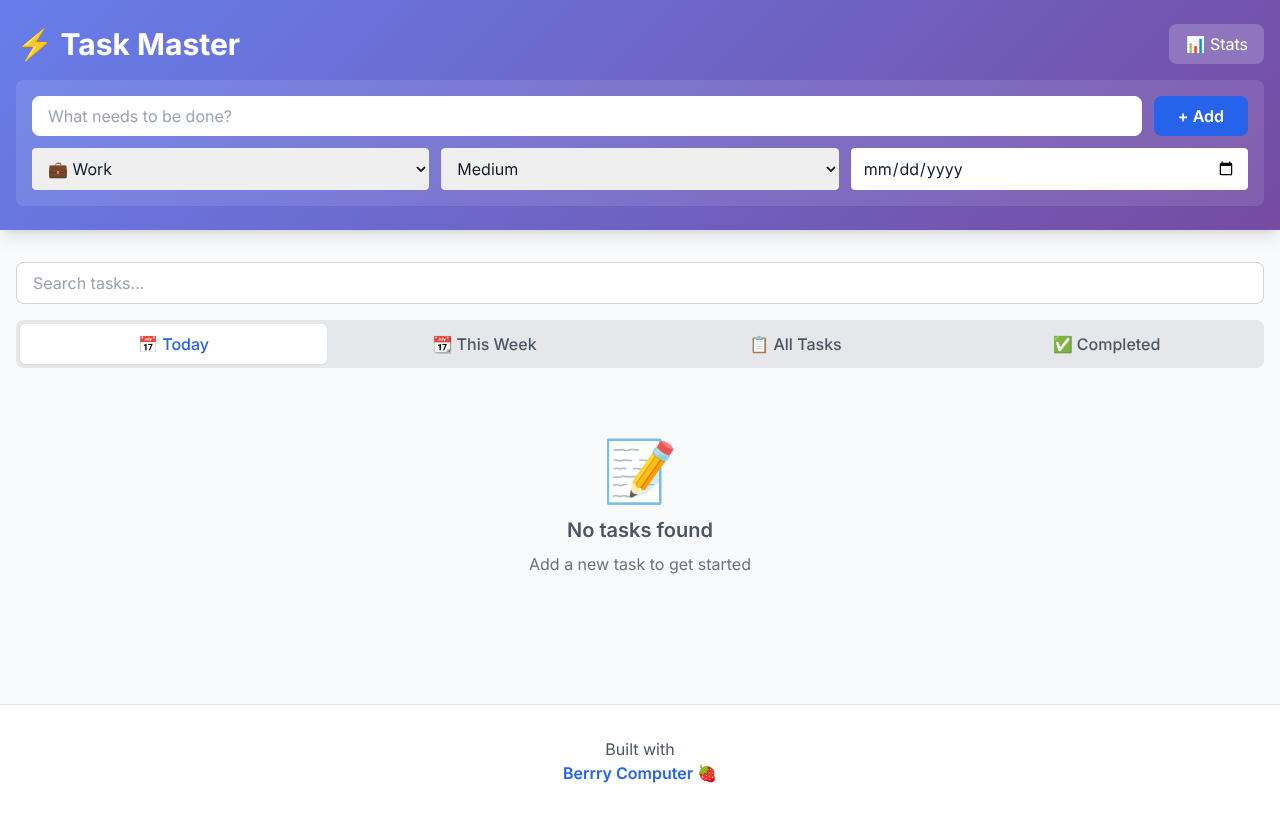Screen dimensions: 1280x817
Task: Open the Work category dropdown
Action: point(230,169)
